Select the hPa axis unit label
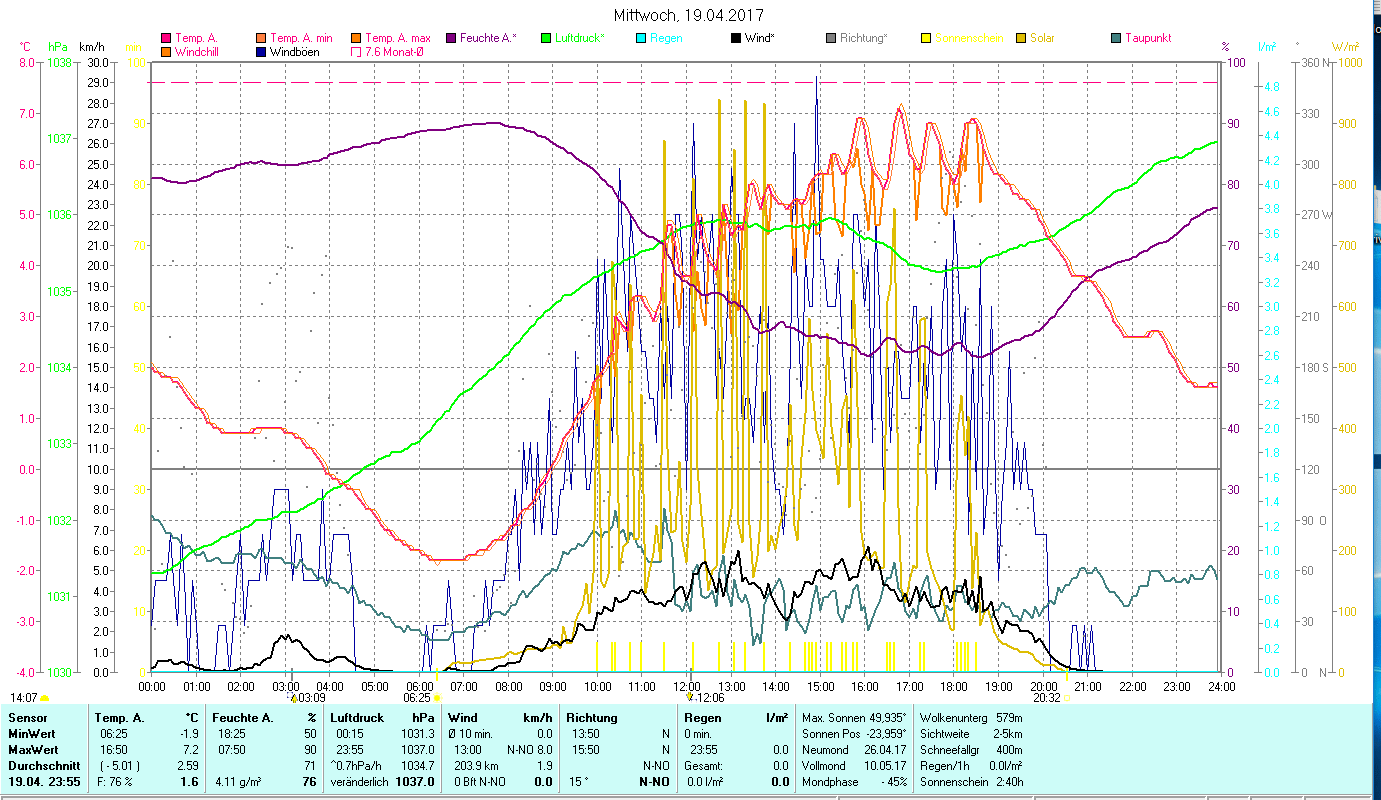 click(58, 47)
